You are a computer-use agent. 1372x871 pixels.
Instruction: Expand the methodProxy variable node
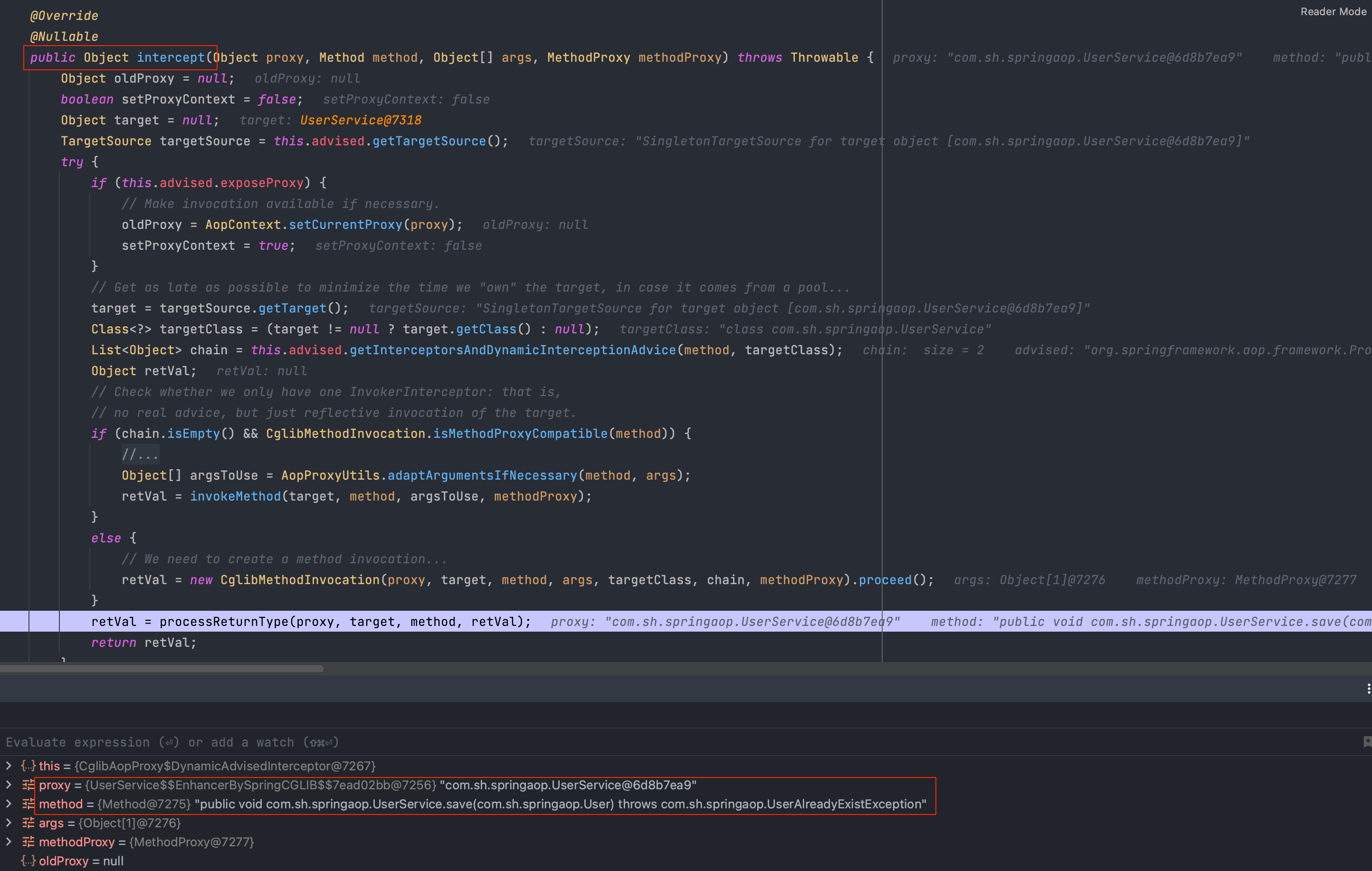[9, 842]
